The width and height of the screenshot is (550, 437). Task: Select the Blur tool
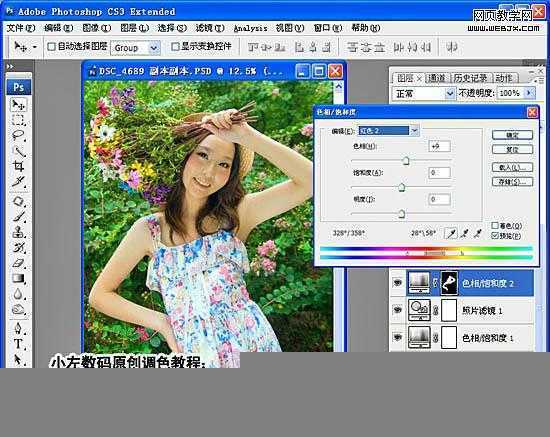[x=19, y=294]
